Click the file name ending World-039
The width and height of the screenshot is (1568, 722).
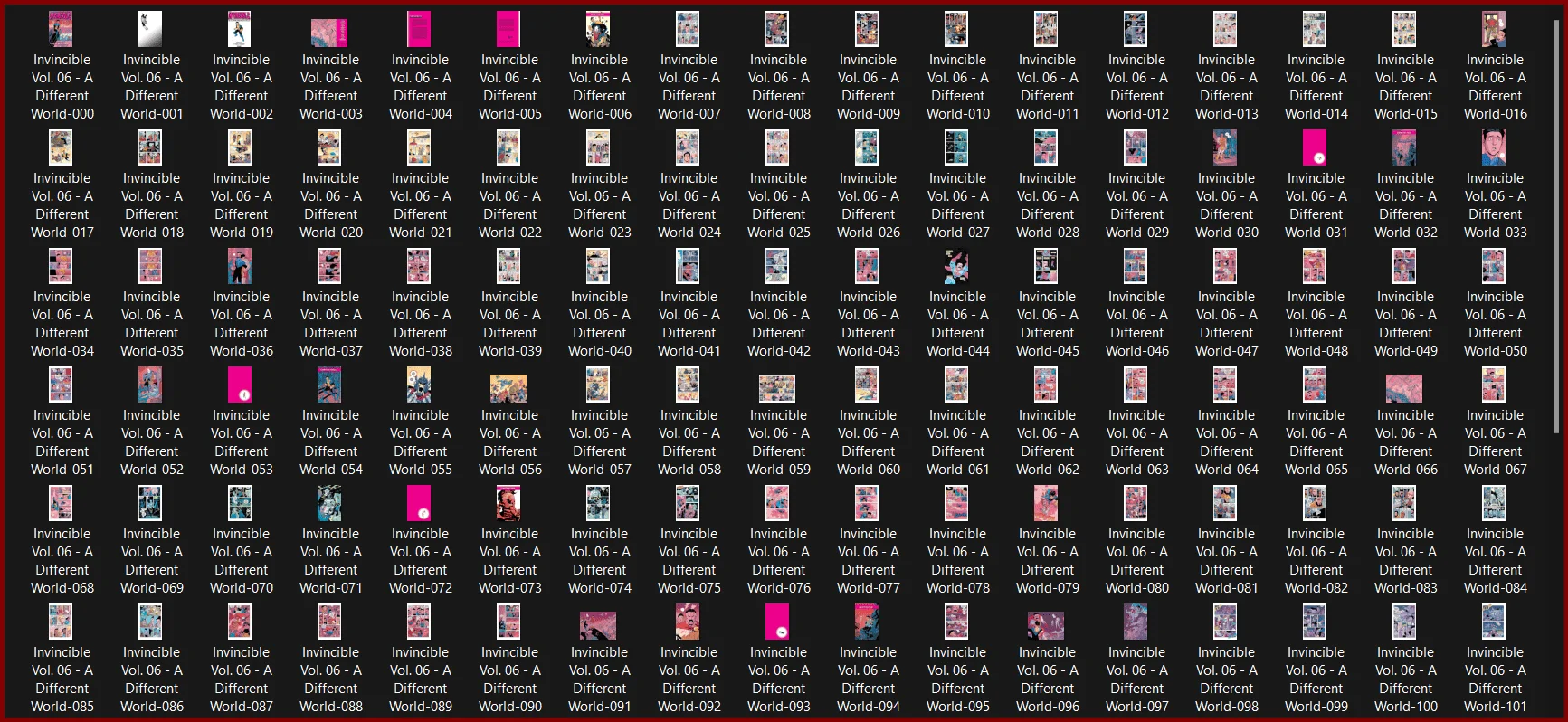pyautogui.click(x=510, y=324)
